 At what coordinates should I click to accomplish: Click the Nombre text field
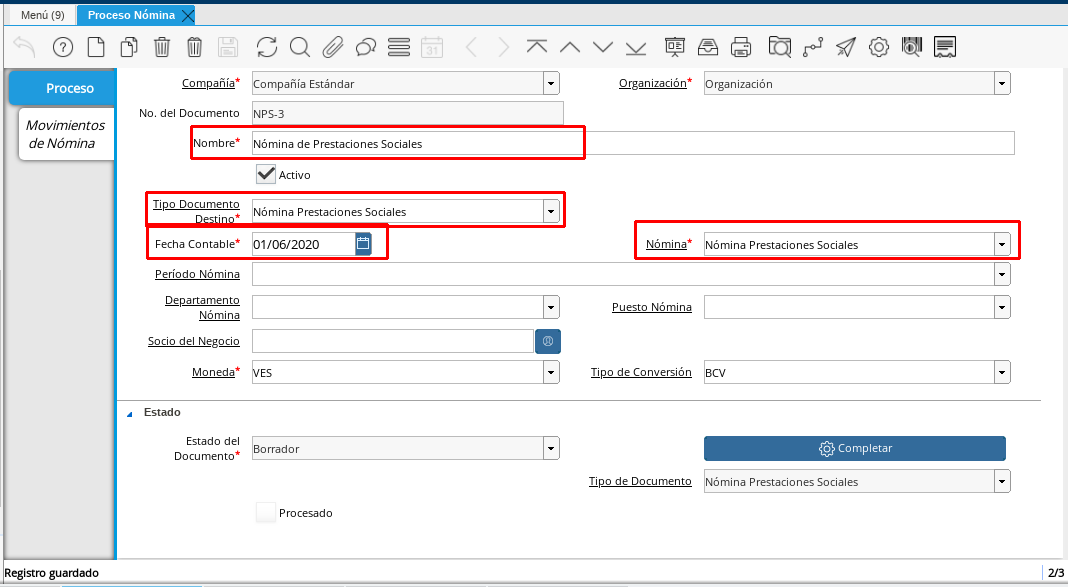tap(633, 143)
